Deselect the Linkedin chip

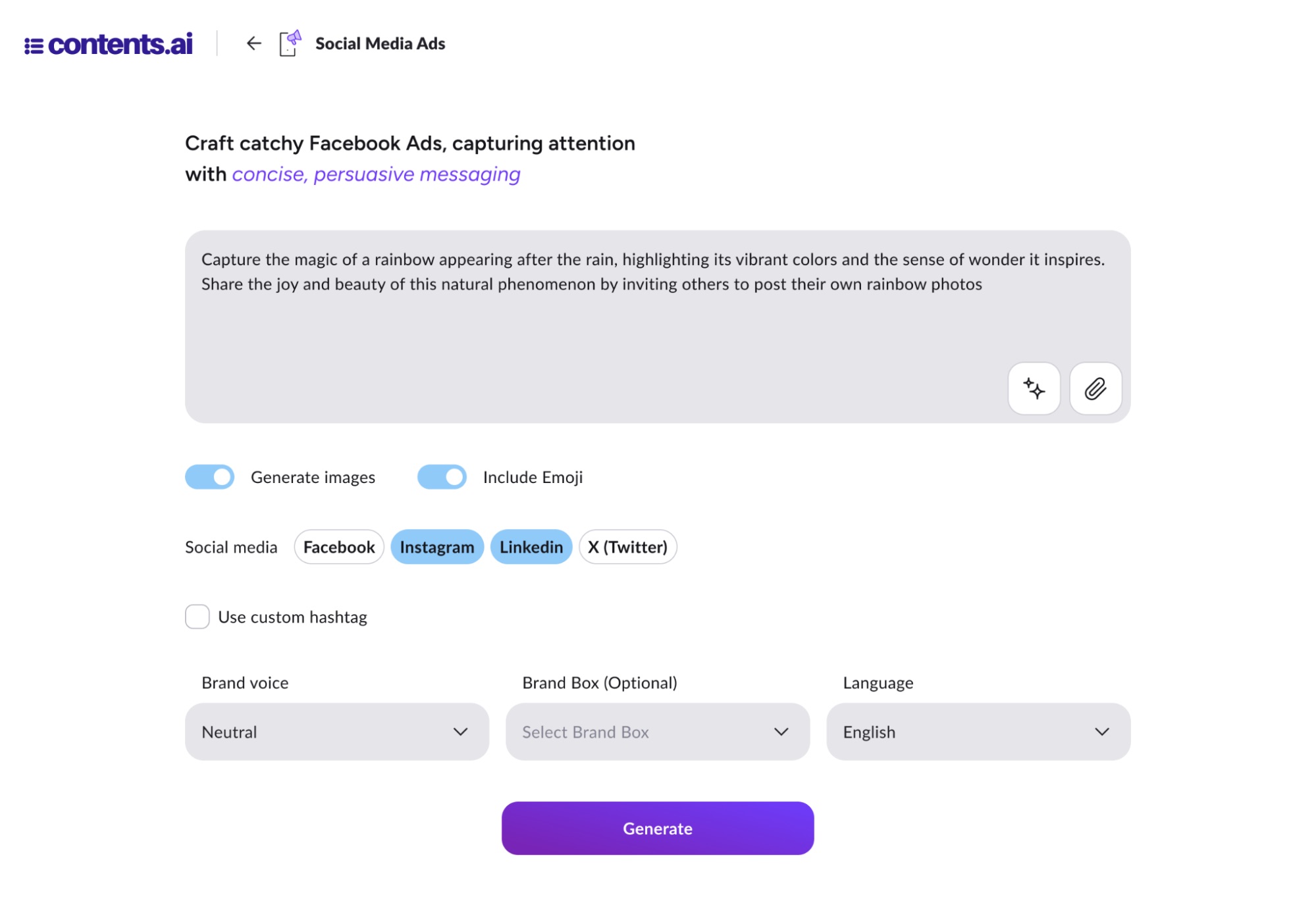(x=531, y=547)
